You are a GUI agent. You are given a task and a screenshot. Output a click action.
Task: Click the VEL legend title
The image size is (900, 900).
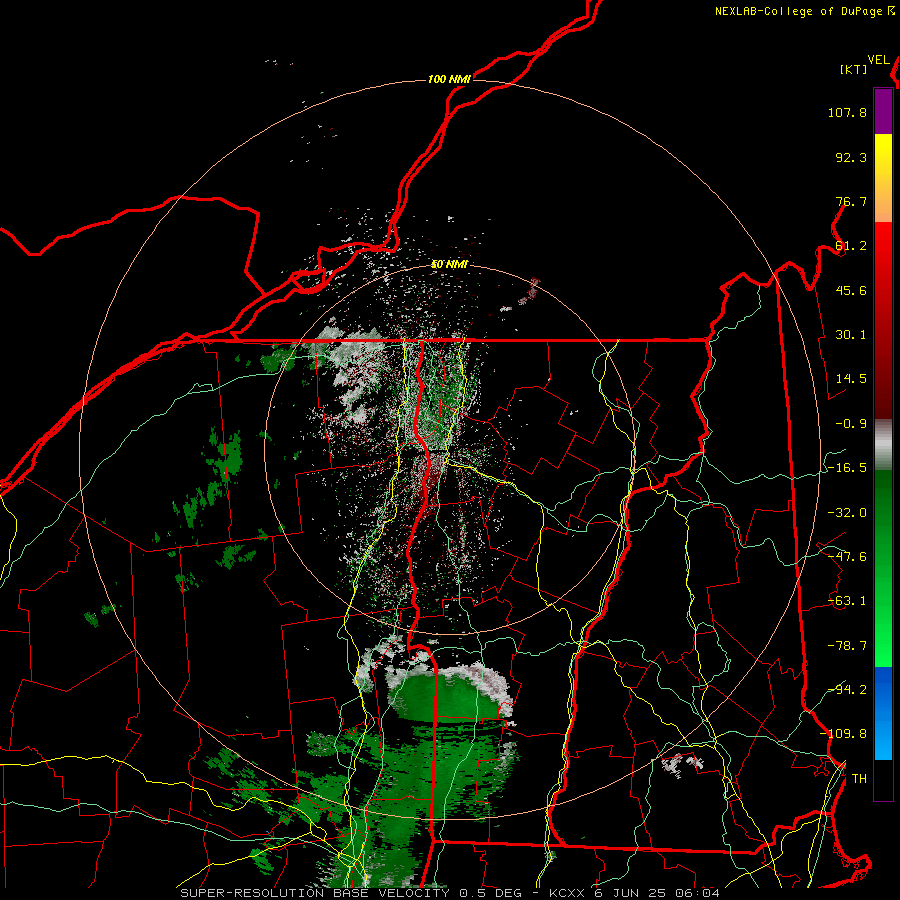[878, 60]
